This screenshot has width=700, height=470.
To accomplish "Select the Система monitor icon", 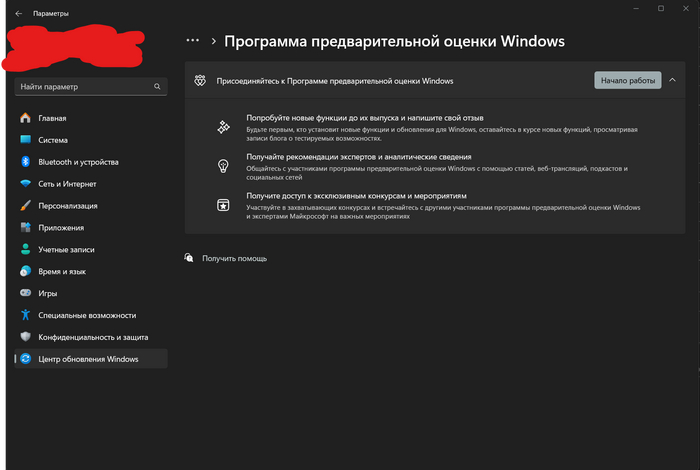I will point(25,140).
